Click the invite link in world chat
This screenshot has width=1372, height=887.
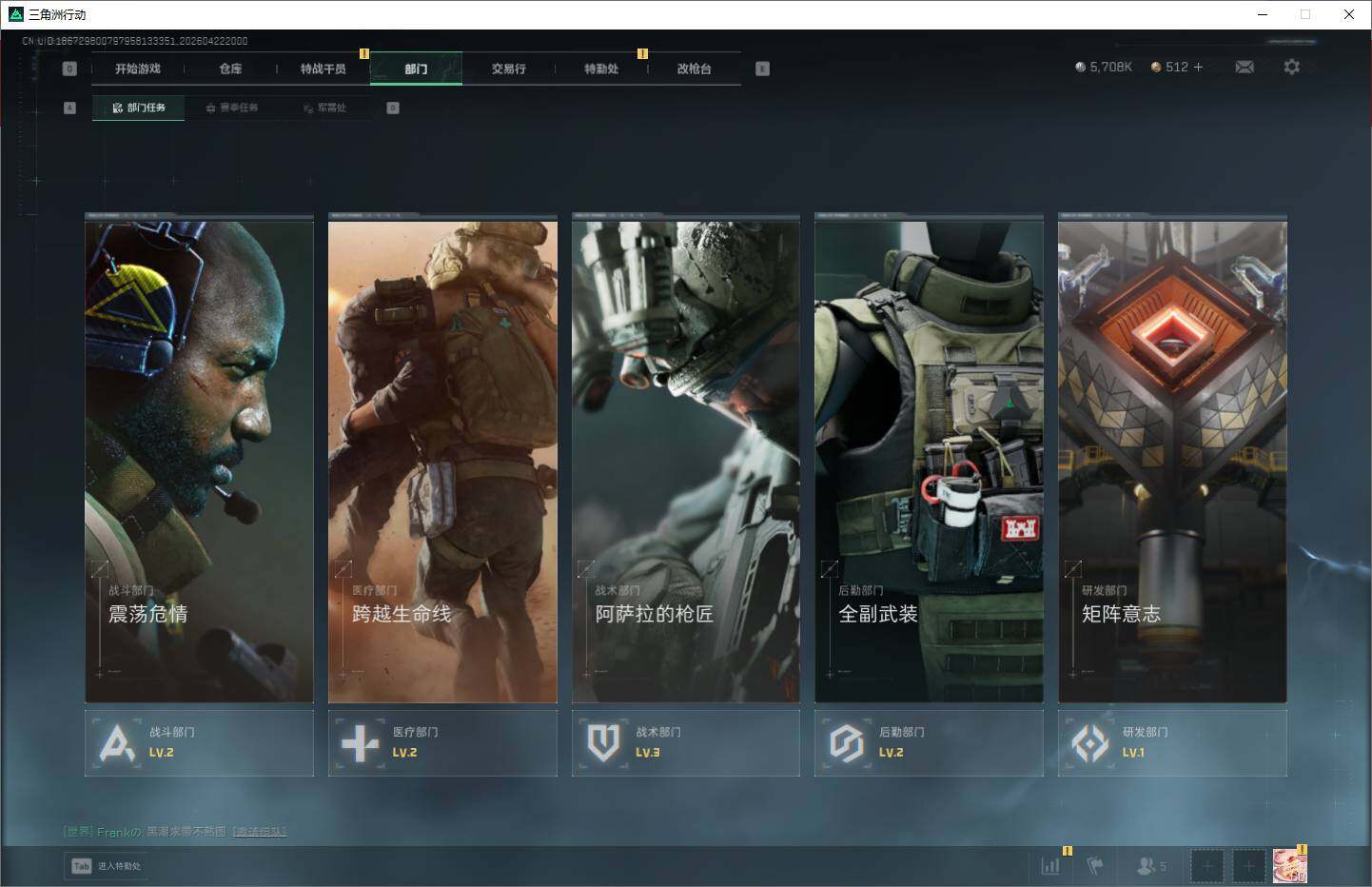pyautogui.click(x=259, y=832)
